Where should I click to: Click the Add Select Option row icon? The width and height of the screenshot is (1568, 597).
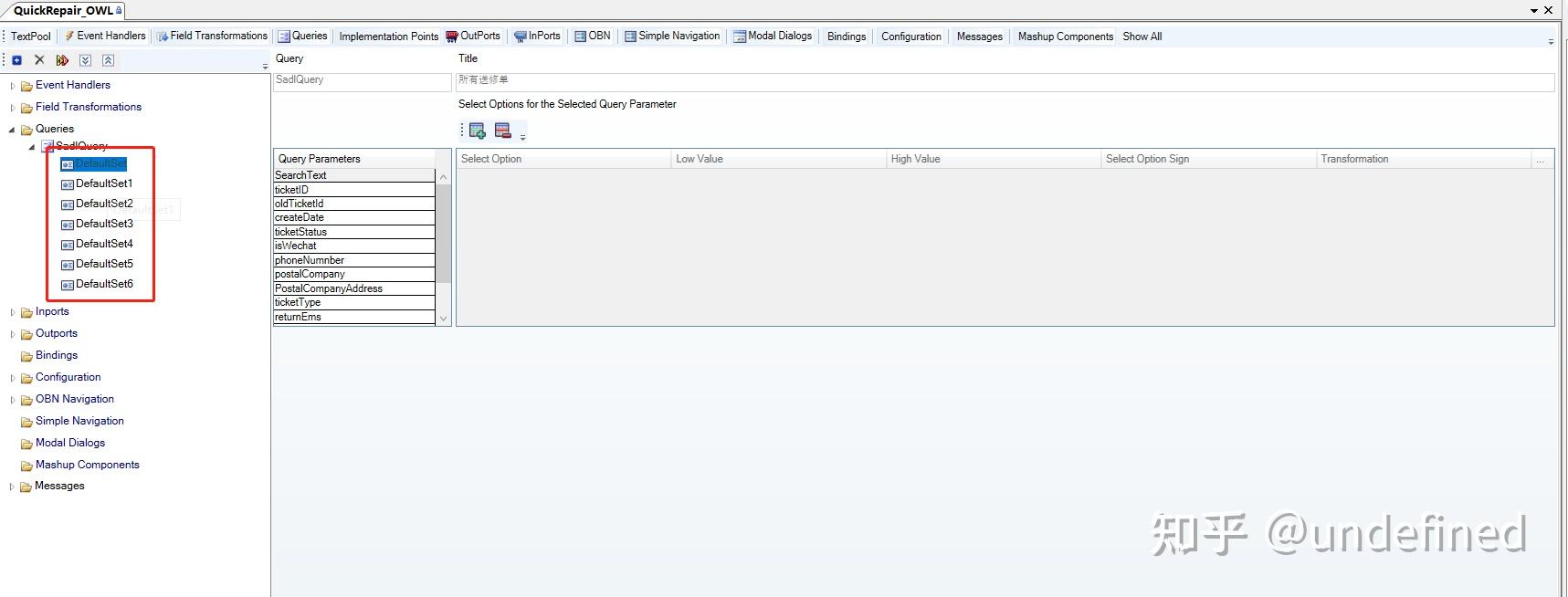coord(477,131)
